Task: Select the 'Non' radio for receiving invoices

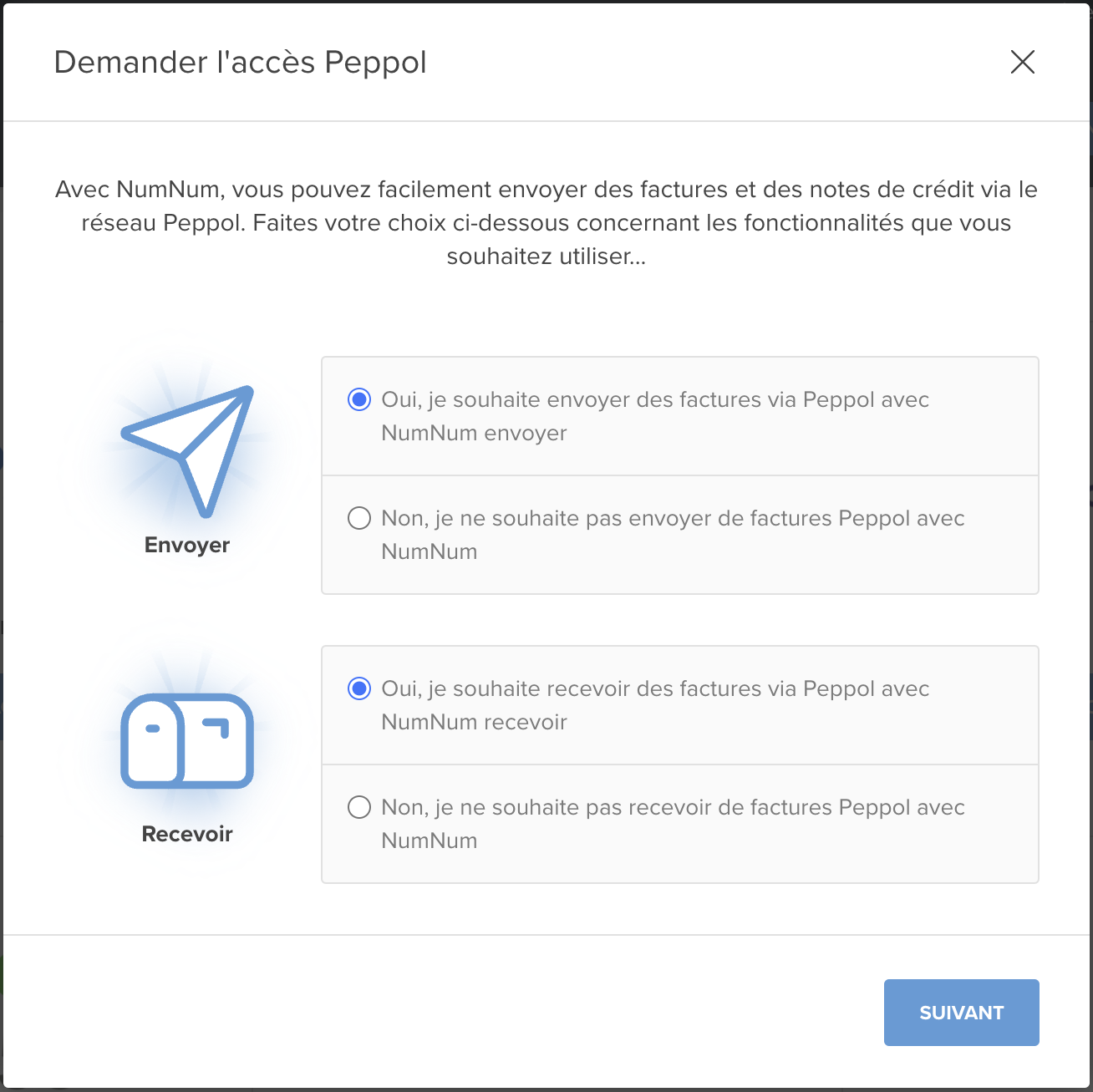Action: (x=359, y=807)
